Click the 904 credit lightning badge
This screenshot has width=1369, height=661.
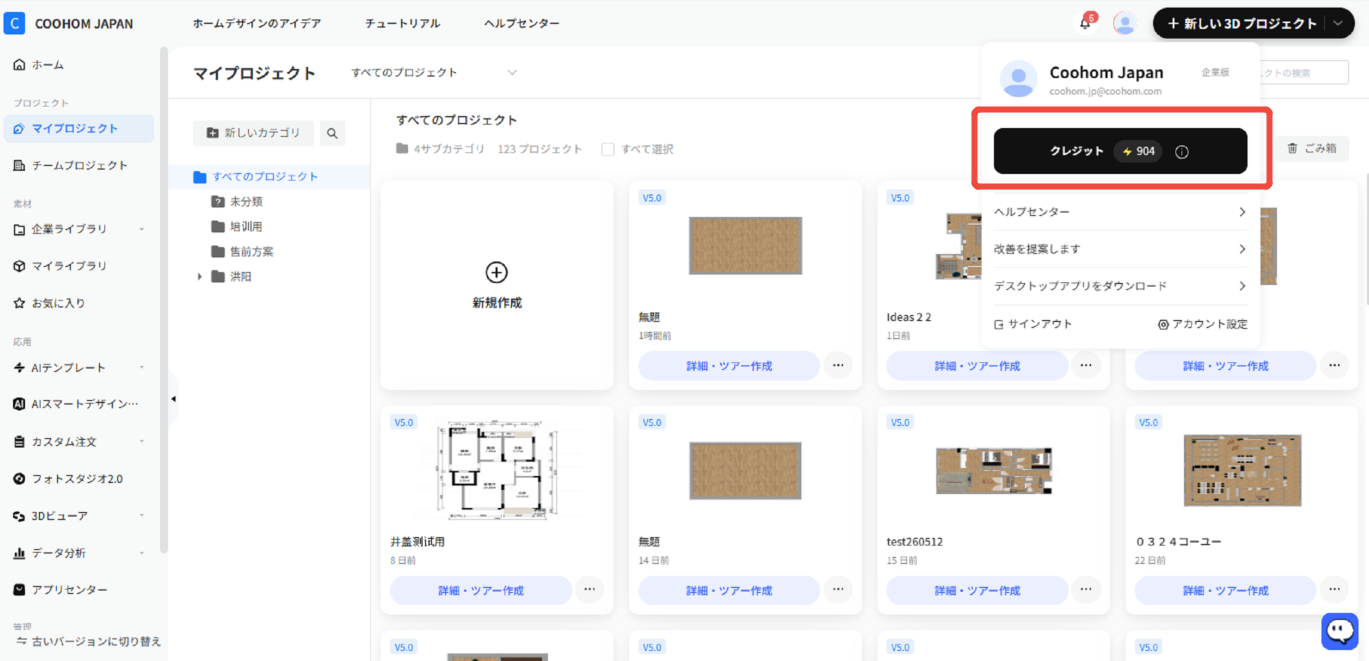[1138, 152]
